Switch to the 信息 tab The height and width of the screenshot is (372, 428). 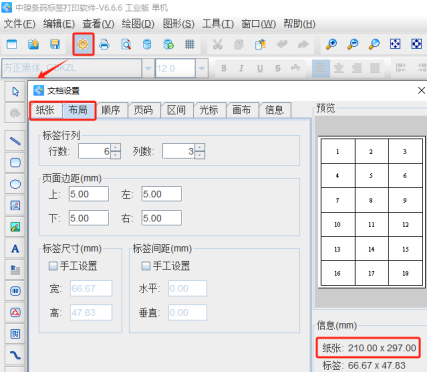point(274,110)
